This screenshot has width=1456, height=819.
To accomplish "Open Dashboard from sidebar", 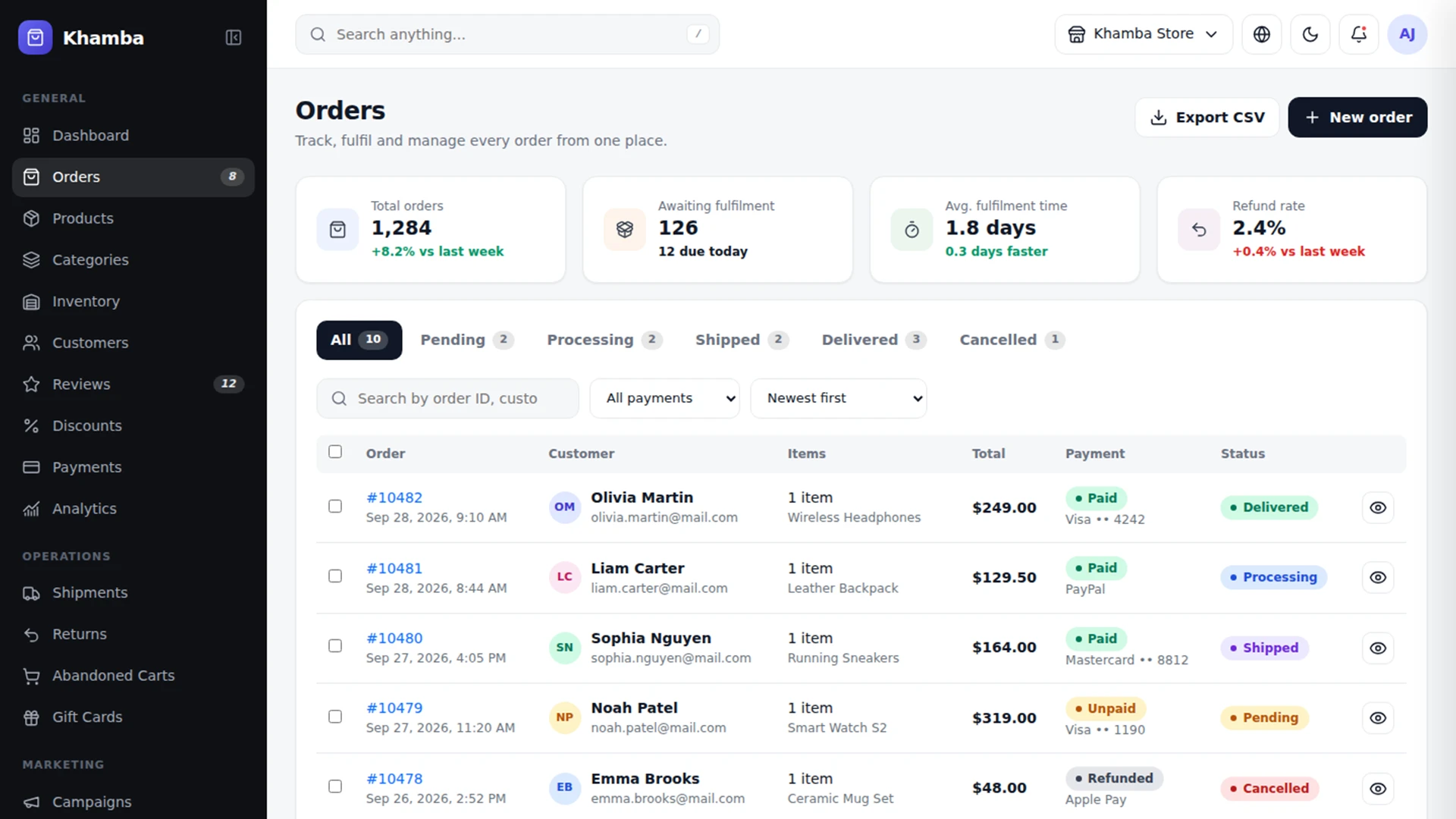I will [x=133, y=136].
